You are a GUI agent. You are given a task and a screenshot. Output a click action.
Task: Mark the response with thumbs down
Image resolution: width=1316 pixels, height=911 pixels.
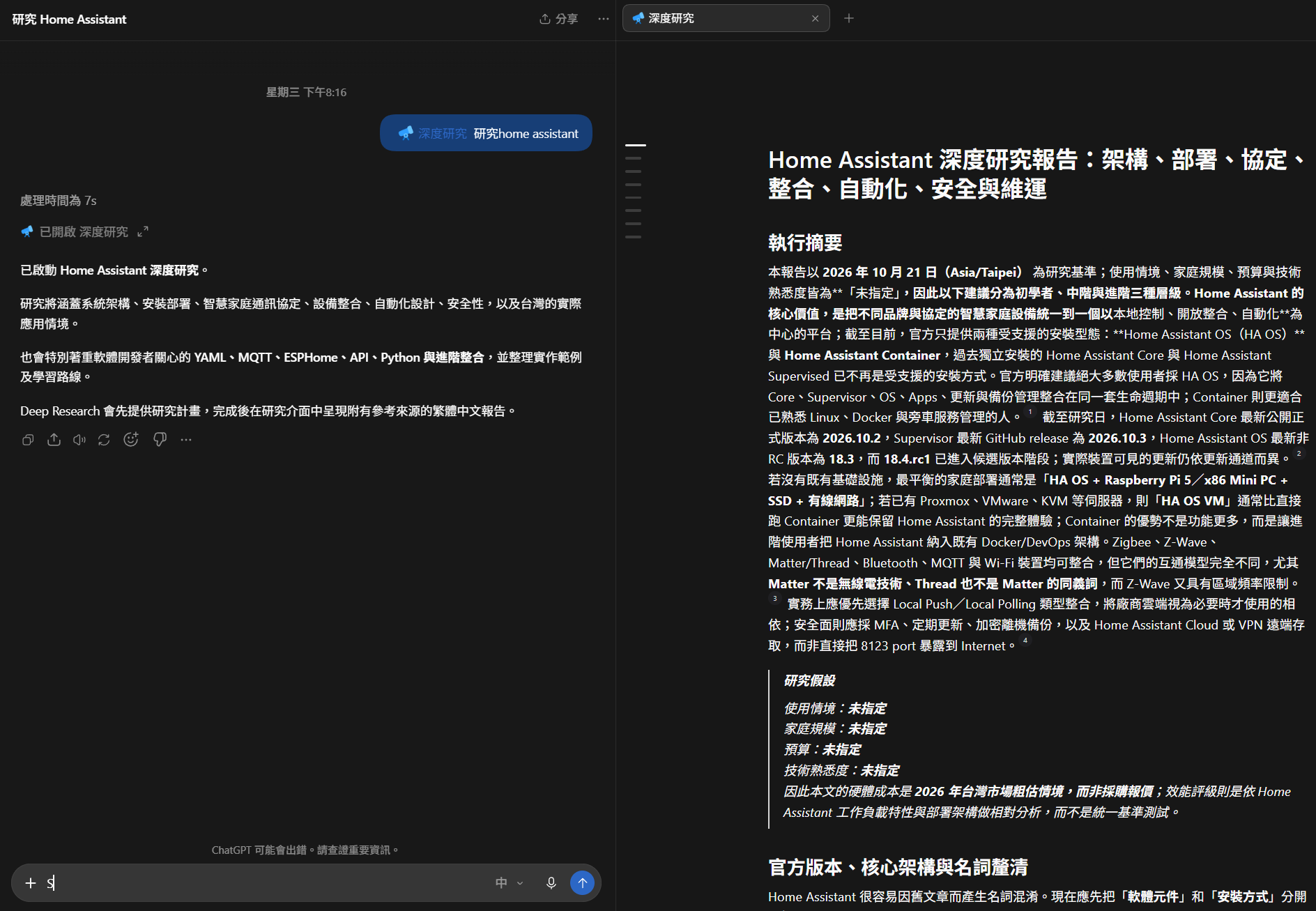coord(160,440)
